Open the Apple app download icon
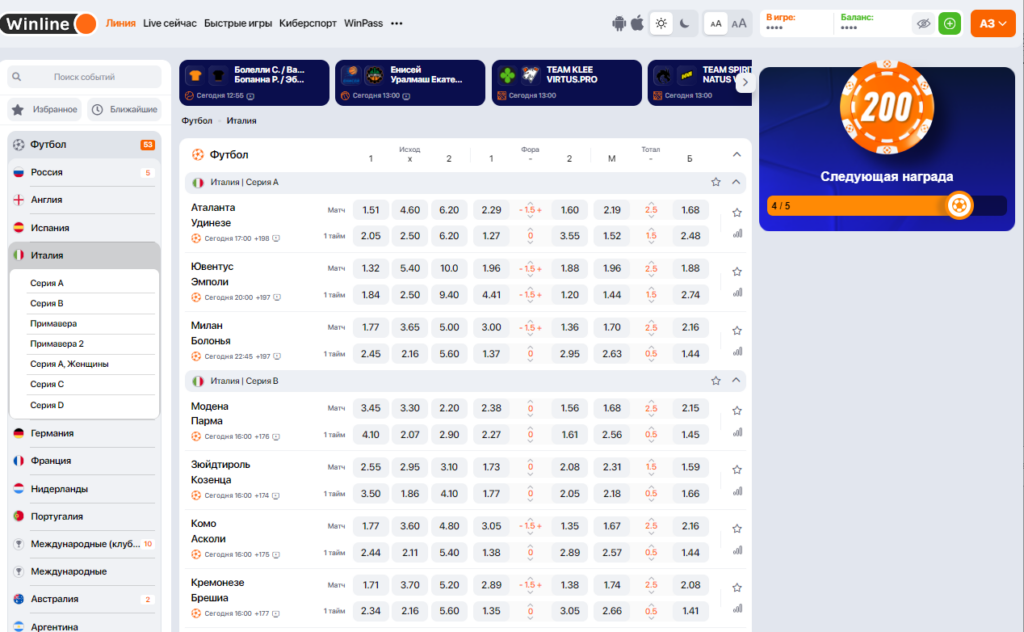This screenshot has width=1024, height=632. pyautogui.click(x=637, y=24)
